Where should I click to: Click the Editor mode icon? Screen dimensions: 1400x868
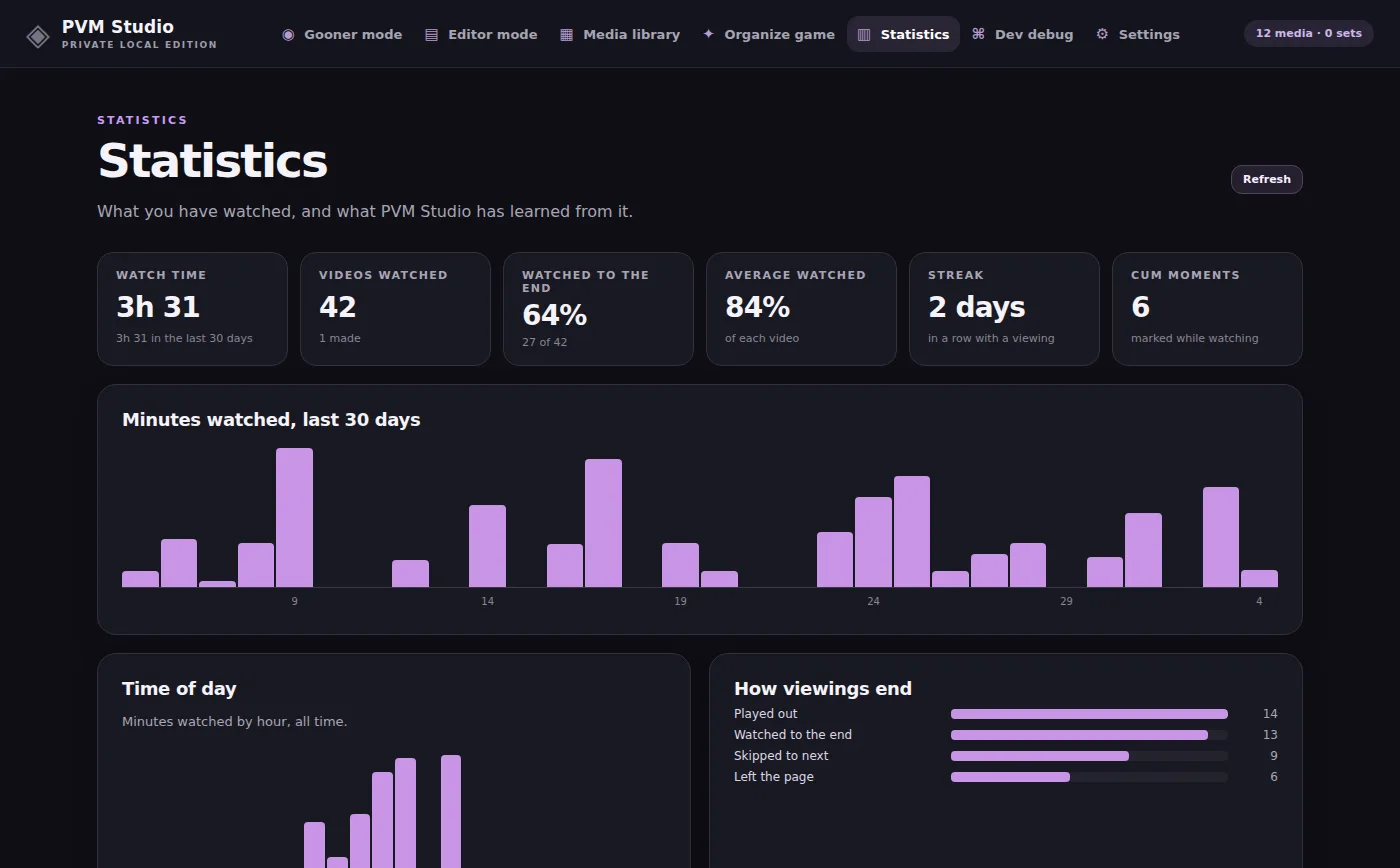pos(432,34)
